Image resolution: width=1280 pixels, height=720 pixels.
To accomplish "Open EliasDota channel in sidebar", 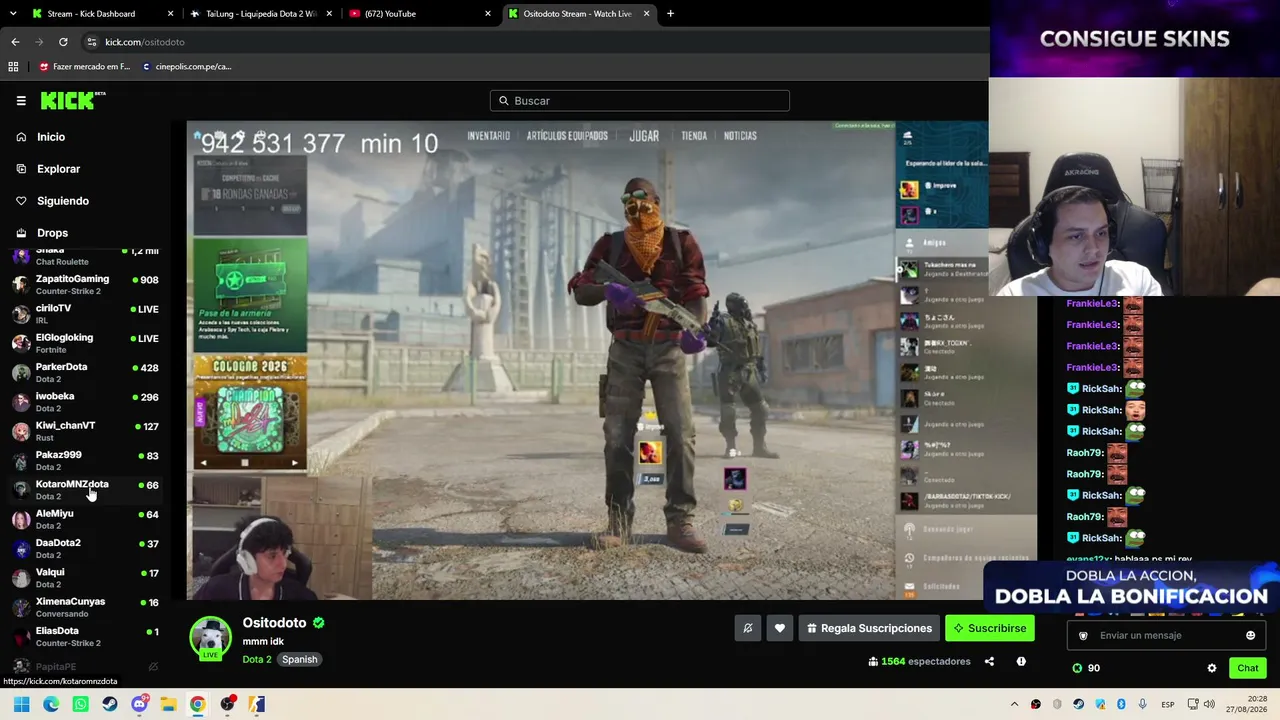I will click(x=85, y=636).
